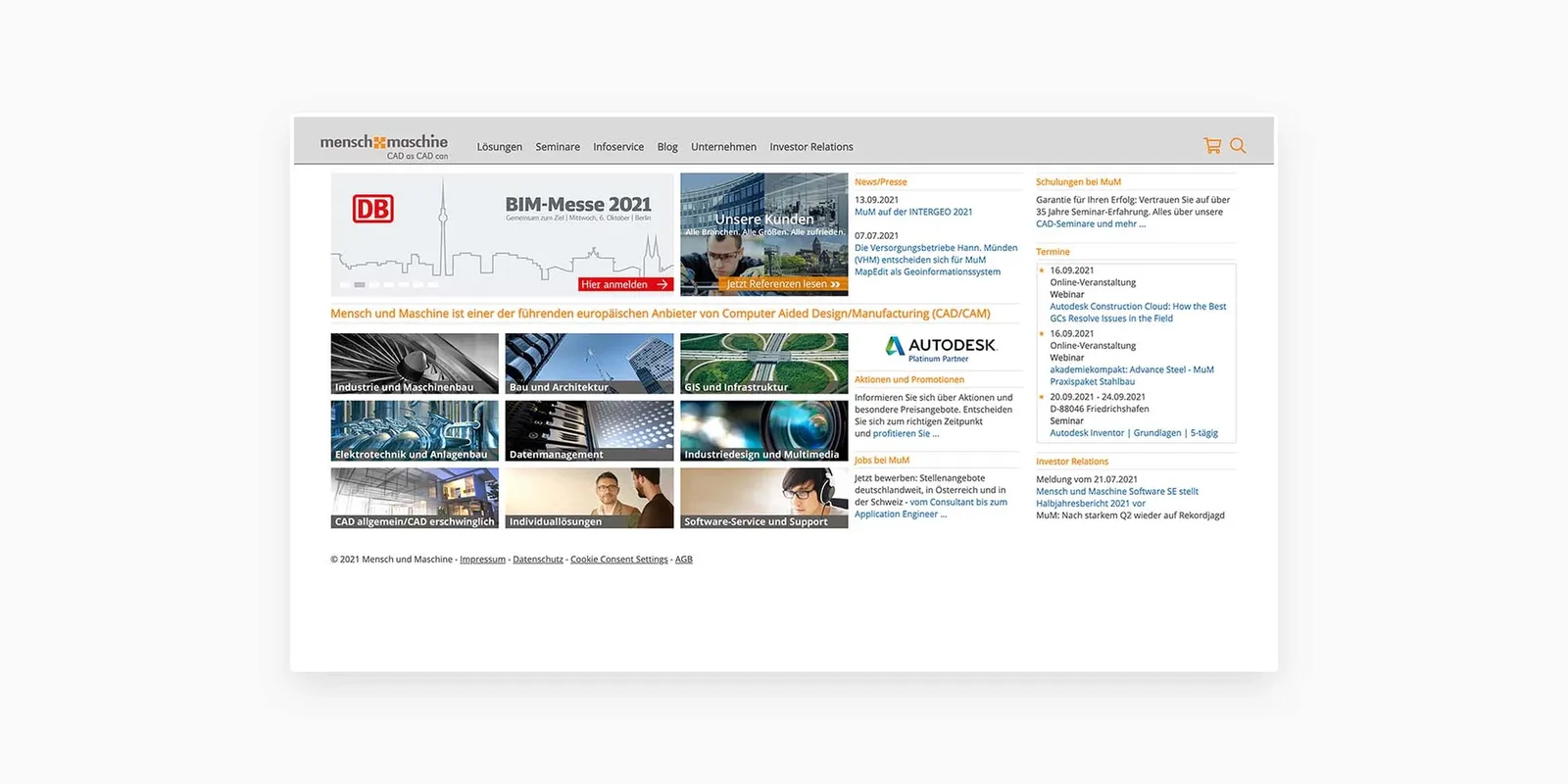Click the AGB footer link

pyautogui.click(x=684, y=560)
